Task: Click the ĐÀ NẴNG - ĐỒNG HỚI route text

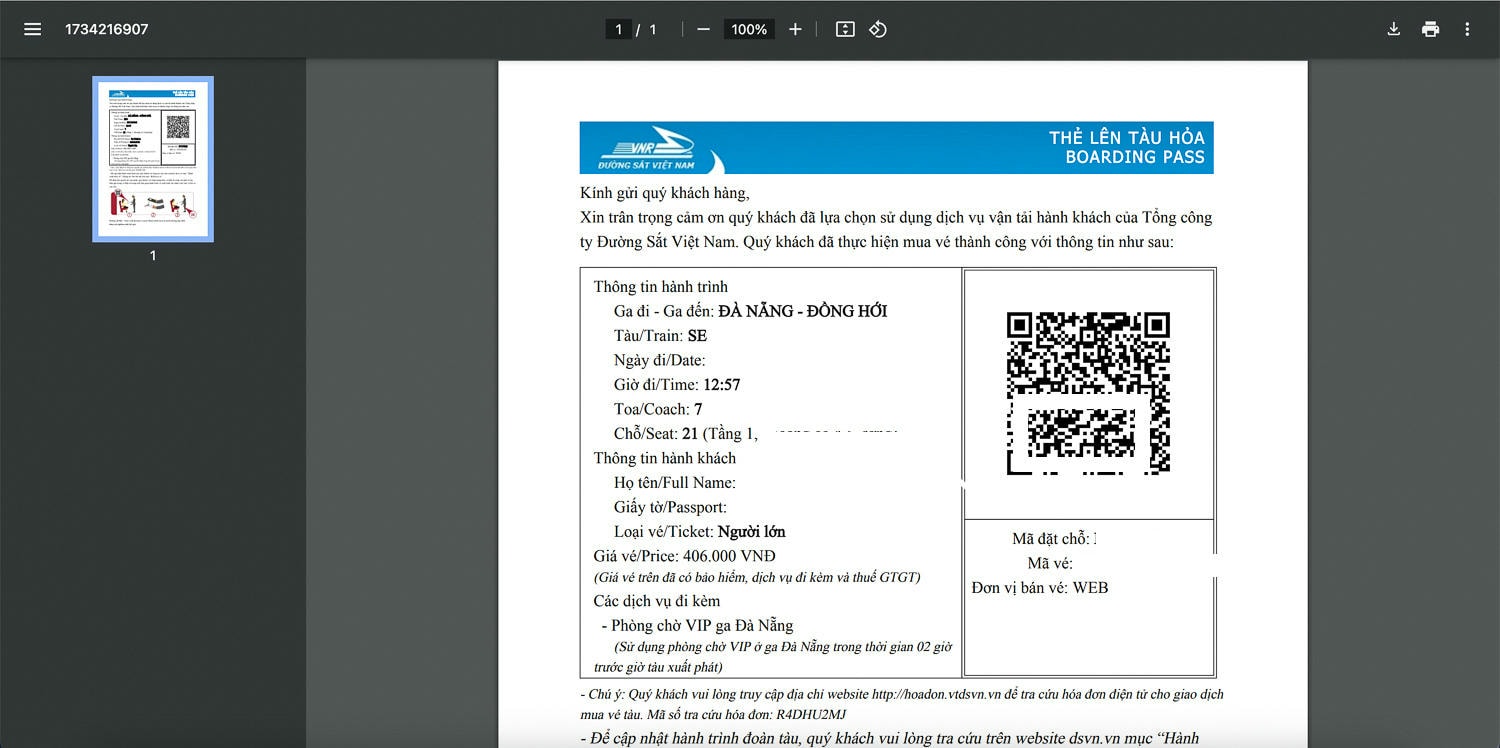Action: click(802, 311)
